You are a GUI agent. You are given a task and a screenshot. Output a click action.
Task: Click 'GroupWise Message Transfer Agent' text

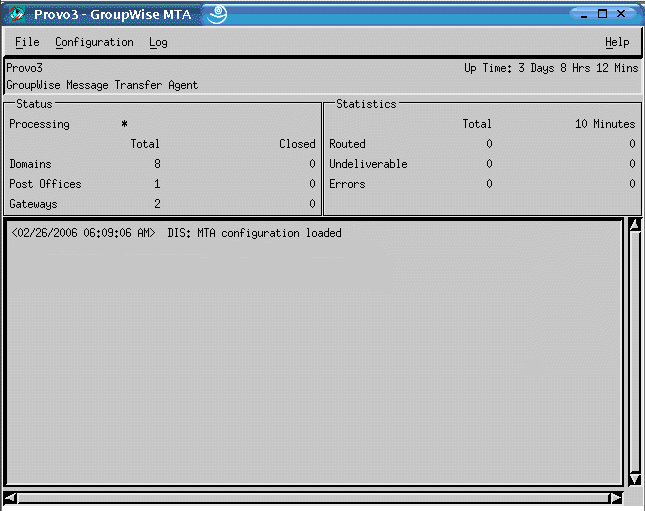[102, 85]
